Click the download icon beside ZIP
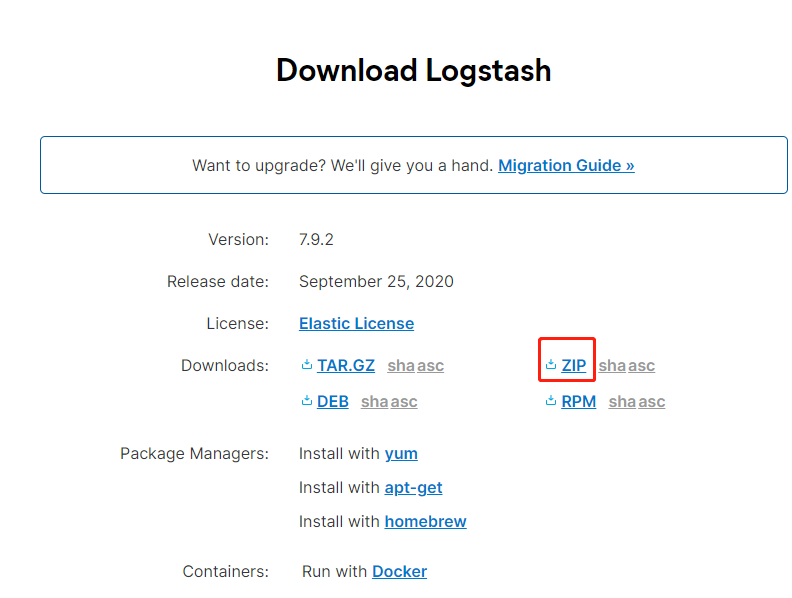 551,364
